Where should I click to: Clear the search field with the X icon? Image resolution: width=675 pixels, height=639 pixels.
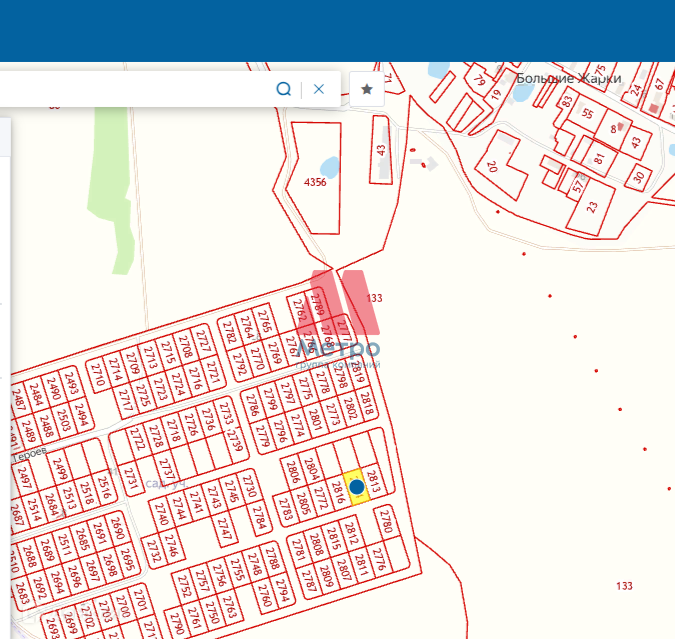pos(319,89)
